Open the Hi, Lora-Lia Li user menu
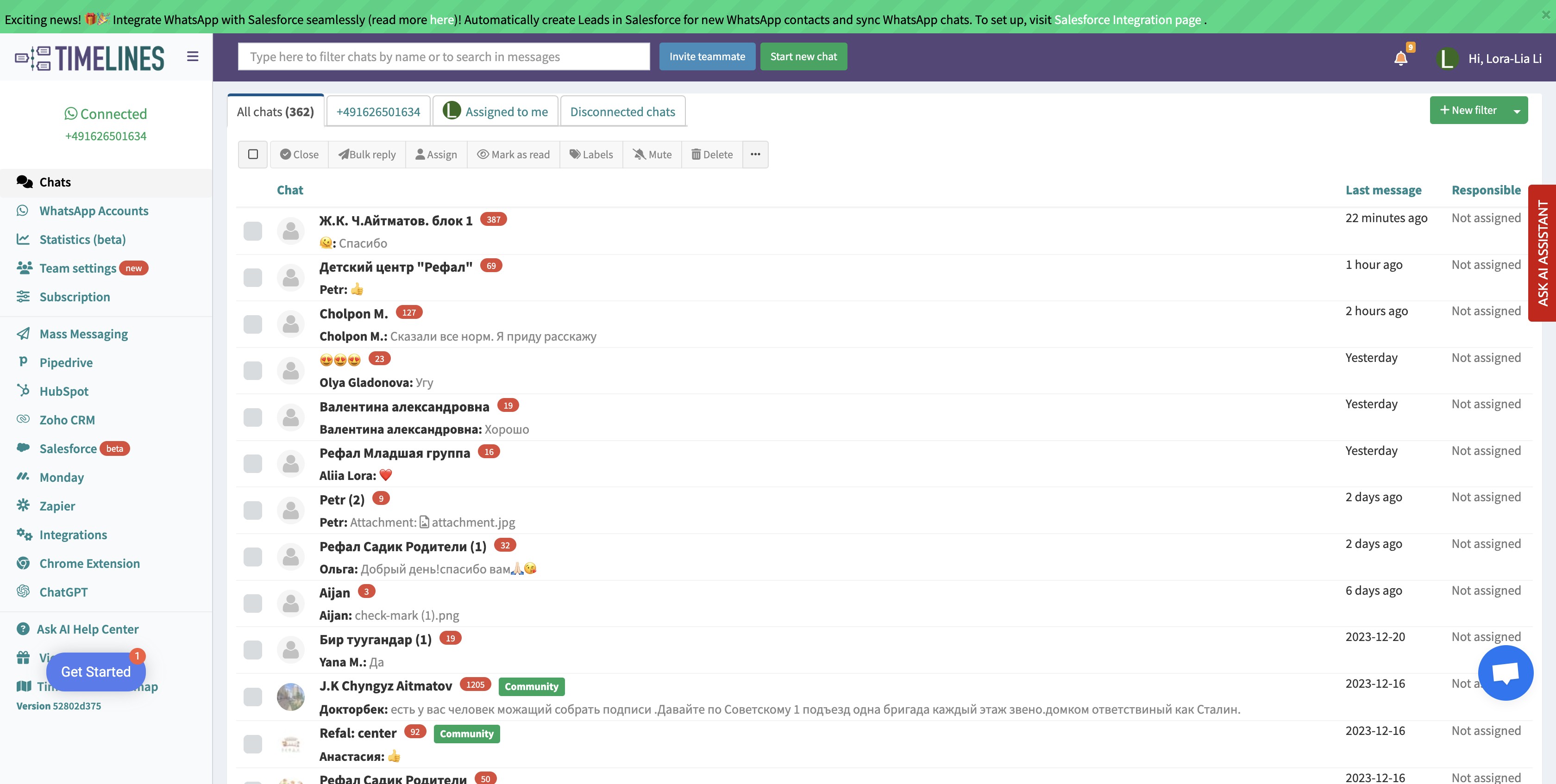1556x784 pixels. tap(1504, 58)
